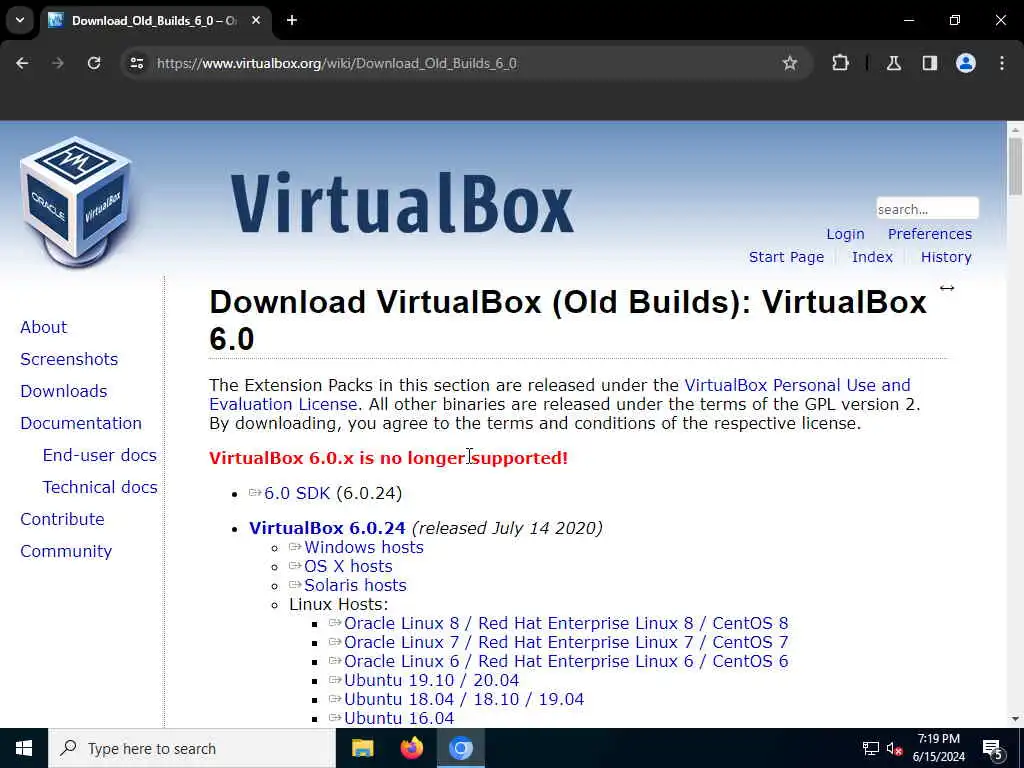The height and width of the screenshot is (768, 1024).
Task: Click the scrollbar down arrow
Action: [1015, 719]
